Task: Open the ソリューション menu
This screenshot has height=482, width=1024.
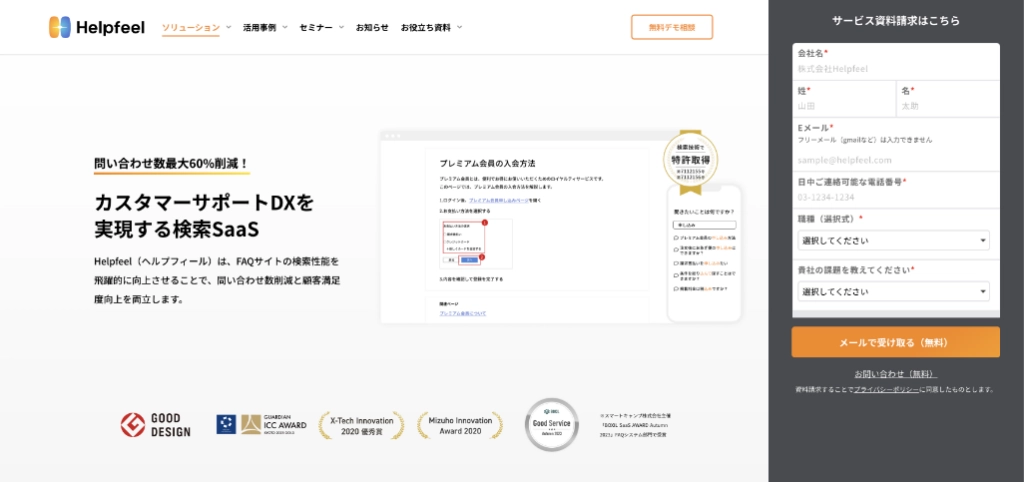Action: pyautogui.click(x=191, y=27)
